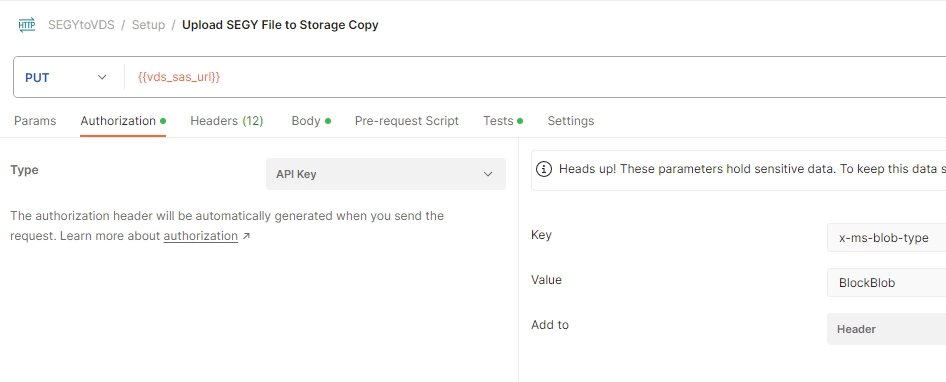Viewport: 946px width, 382px height.
Task: Click the info icon beside Heads up
Action: pos(544,170)
